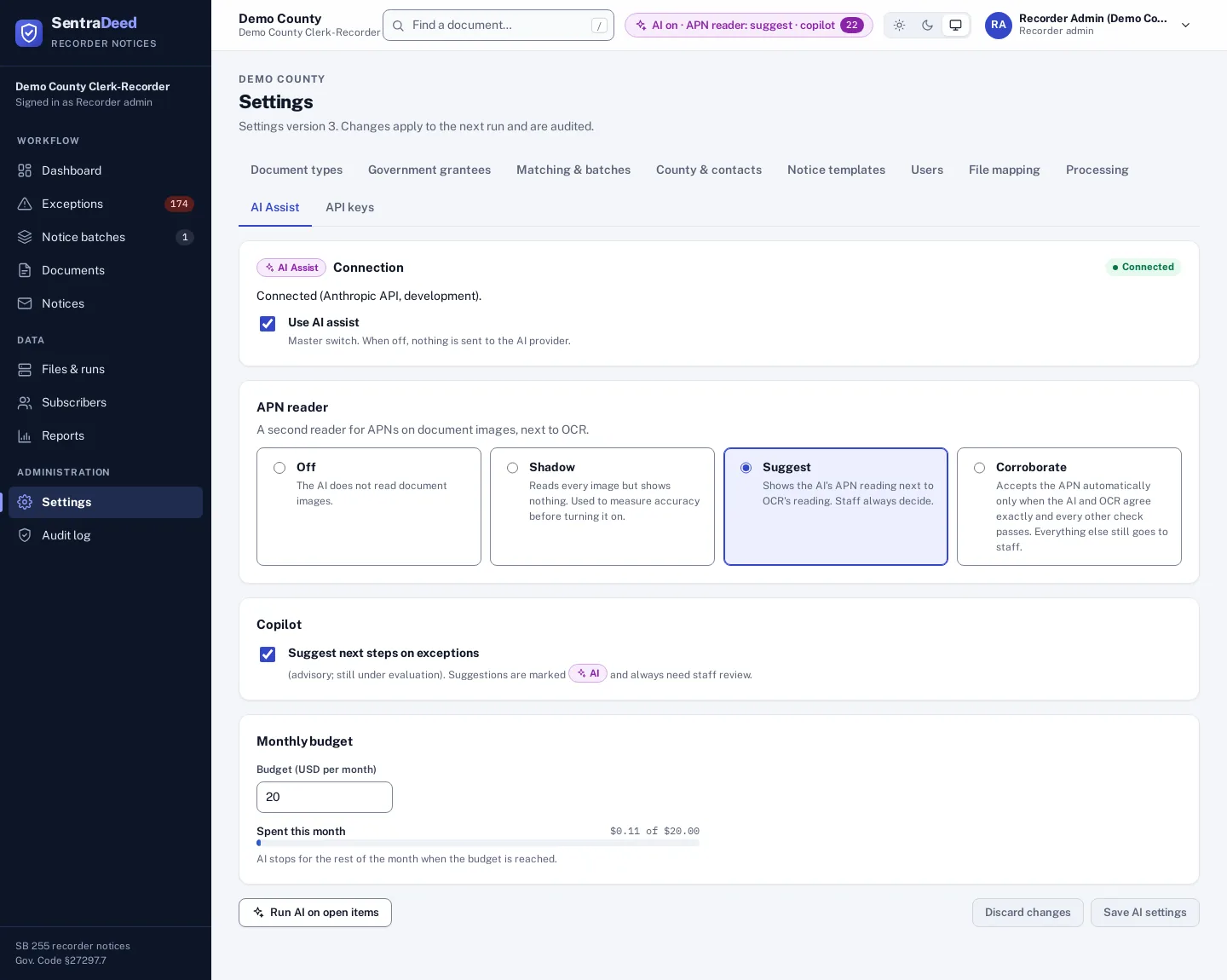Click the AI marker badge in Copilot
The width and height of the screenshot is (1227, 980).
coord(588,673)
